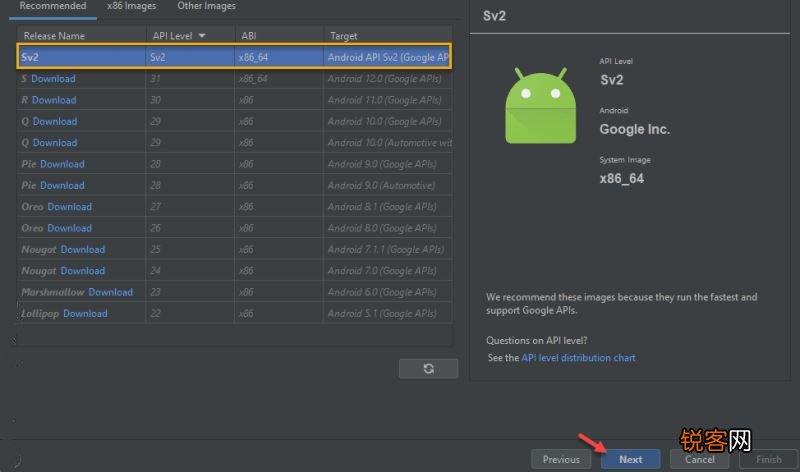The height and width of the screenshot is (472, 800).
Task: Download the Q Android 10.0 Google APIs image
Action: pos(55,121)
